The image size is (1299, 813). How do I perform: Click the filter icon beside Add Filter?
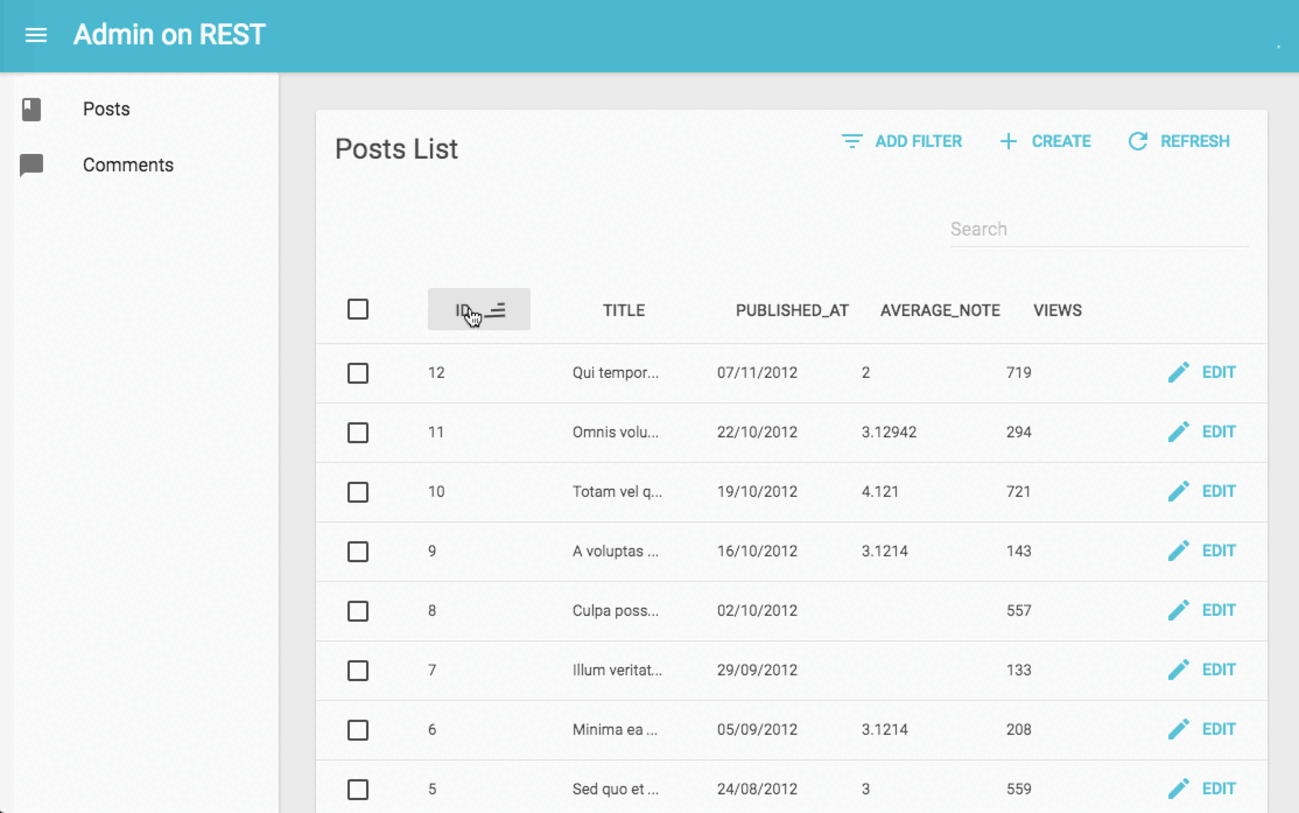click(852, 141)
